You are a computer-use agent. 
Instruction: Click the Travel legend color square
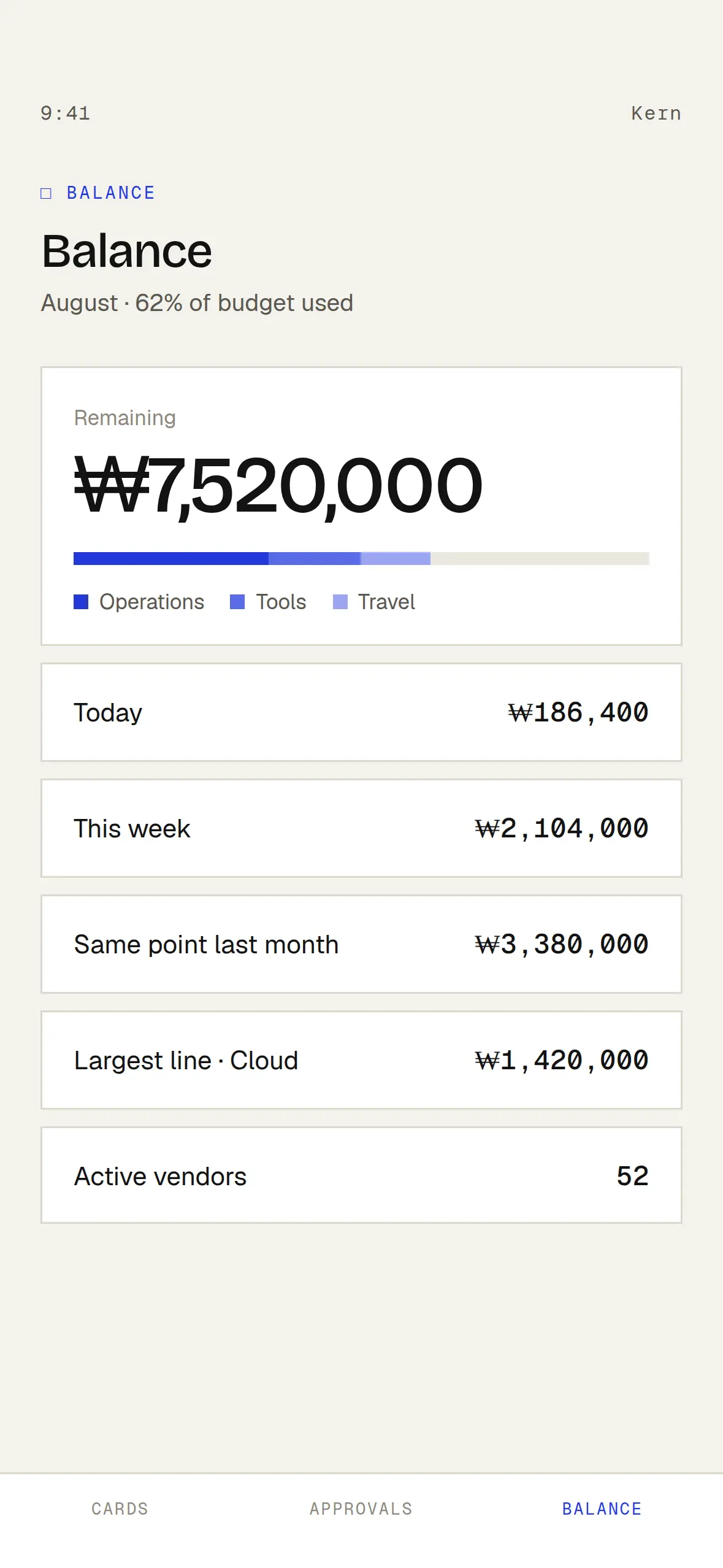(340, 602)
